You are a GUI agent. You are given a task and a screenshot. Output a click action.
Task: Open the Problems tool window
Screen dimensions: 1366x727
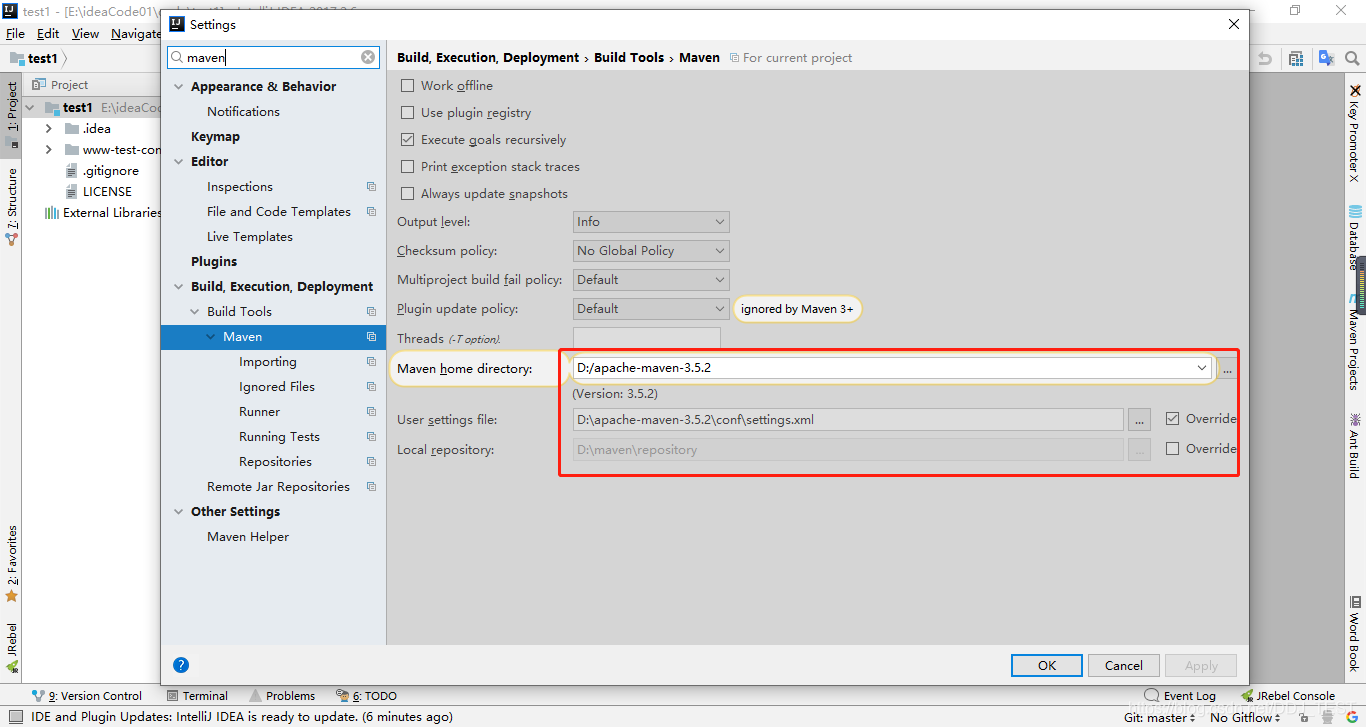pyautogui.click(x=283, y=696)
